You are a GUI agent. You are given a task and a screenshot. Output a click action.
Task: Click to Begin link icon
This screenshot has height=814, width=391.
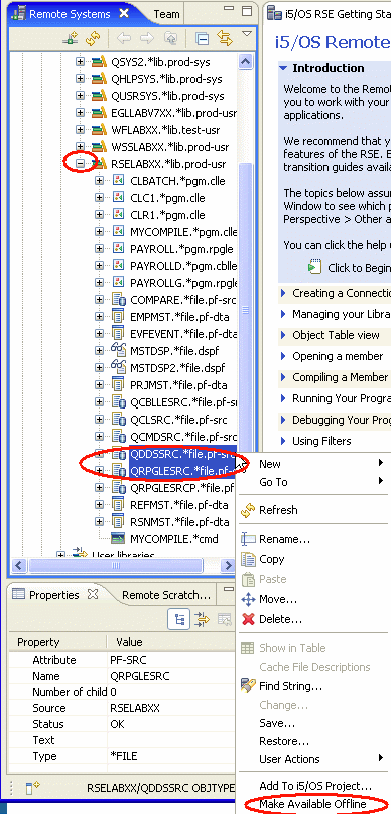click(x=314, y=267)
